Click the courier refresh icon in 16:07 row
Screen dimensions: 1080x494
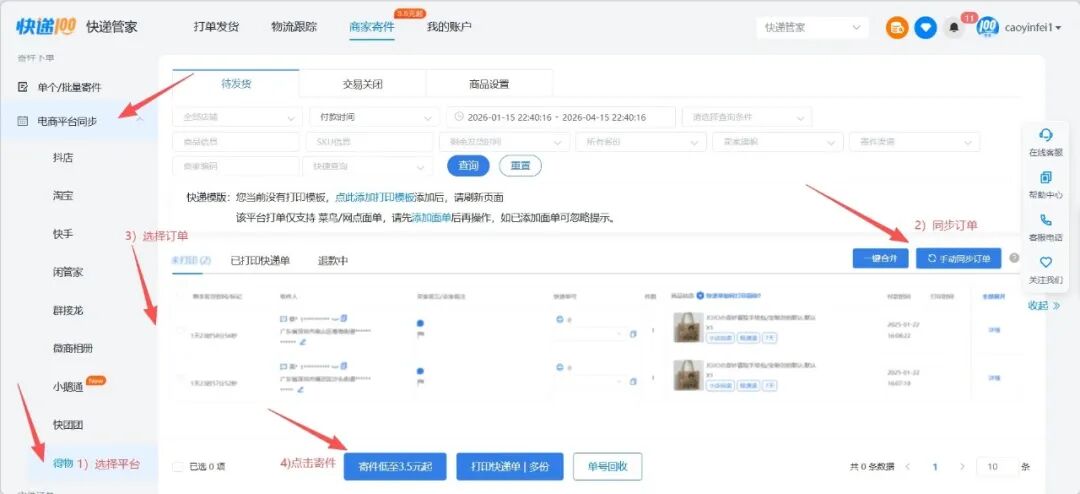559,366
